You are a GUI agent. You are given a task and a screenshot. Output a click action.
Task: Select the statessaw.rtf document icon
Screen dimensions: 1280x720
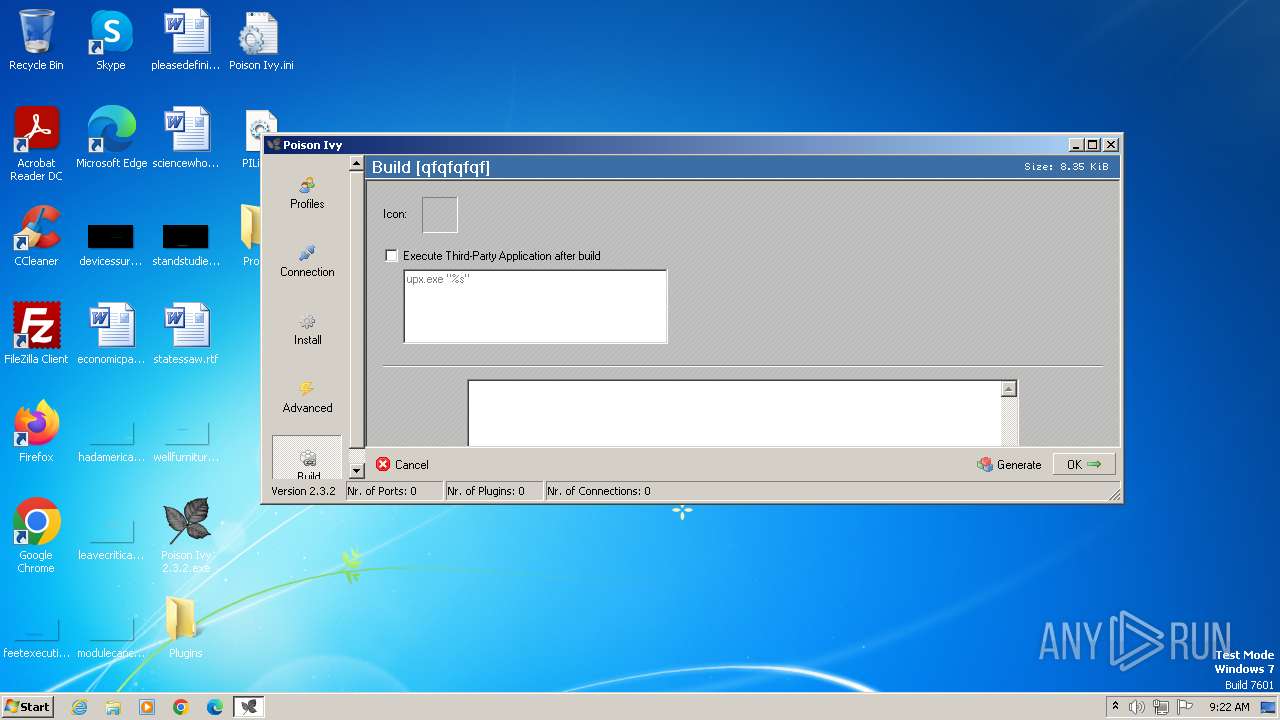pyautogui.click(x=186, y=334)
